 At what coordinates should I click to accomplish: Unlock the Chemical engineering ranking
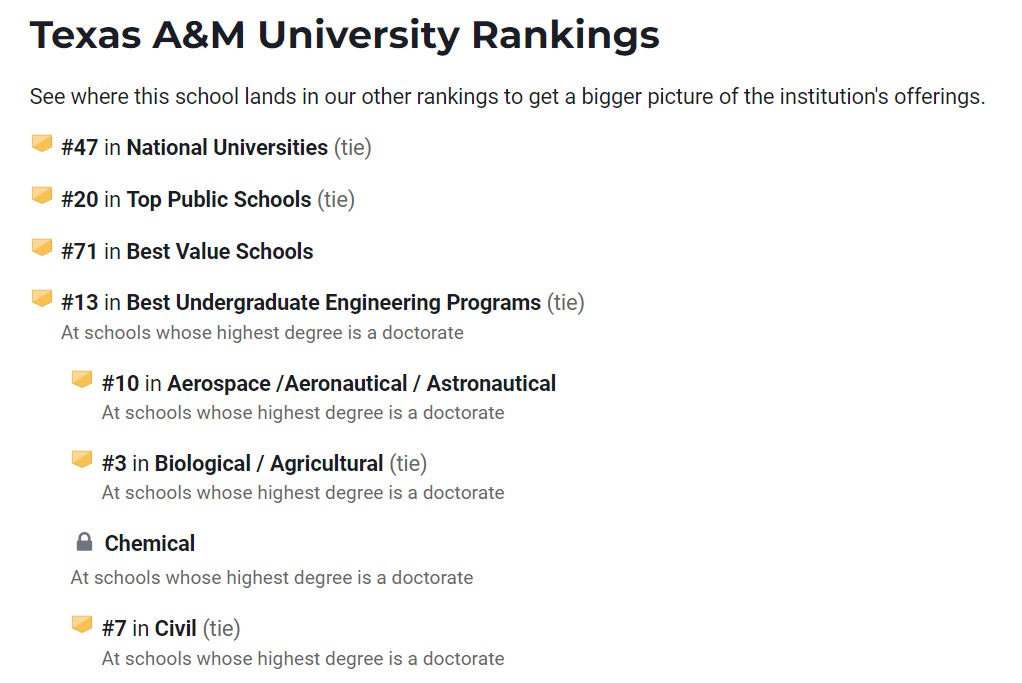(x=150, y=544)
